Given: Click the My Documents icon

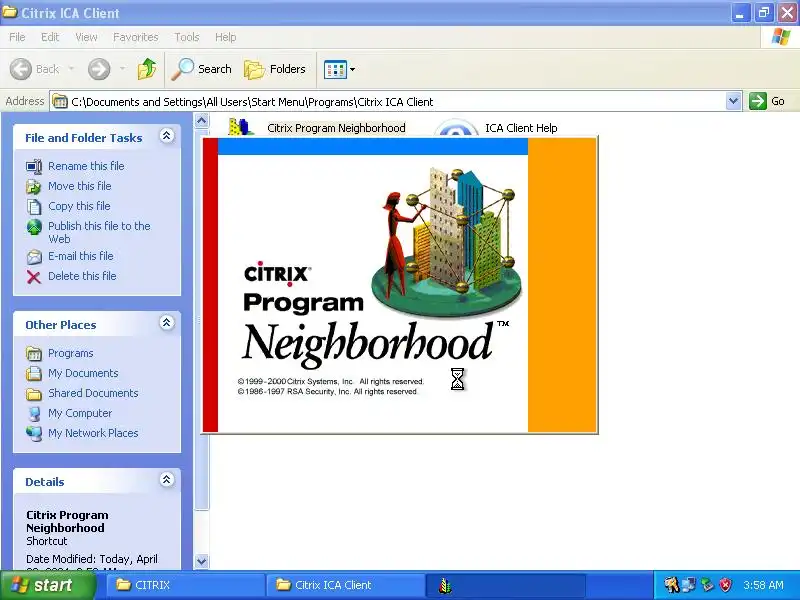Looking at the screenshot, I should (x=34, y=373).
